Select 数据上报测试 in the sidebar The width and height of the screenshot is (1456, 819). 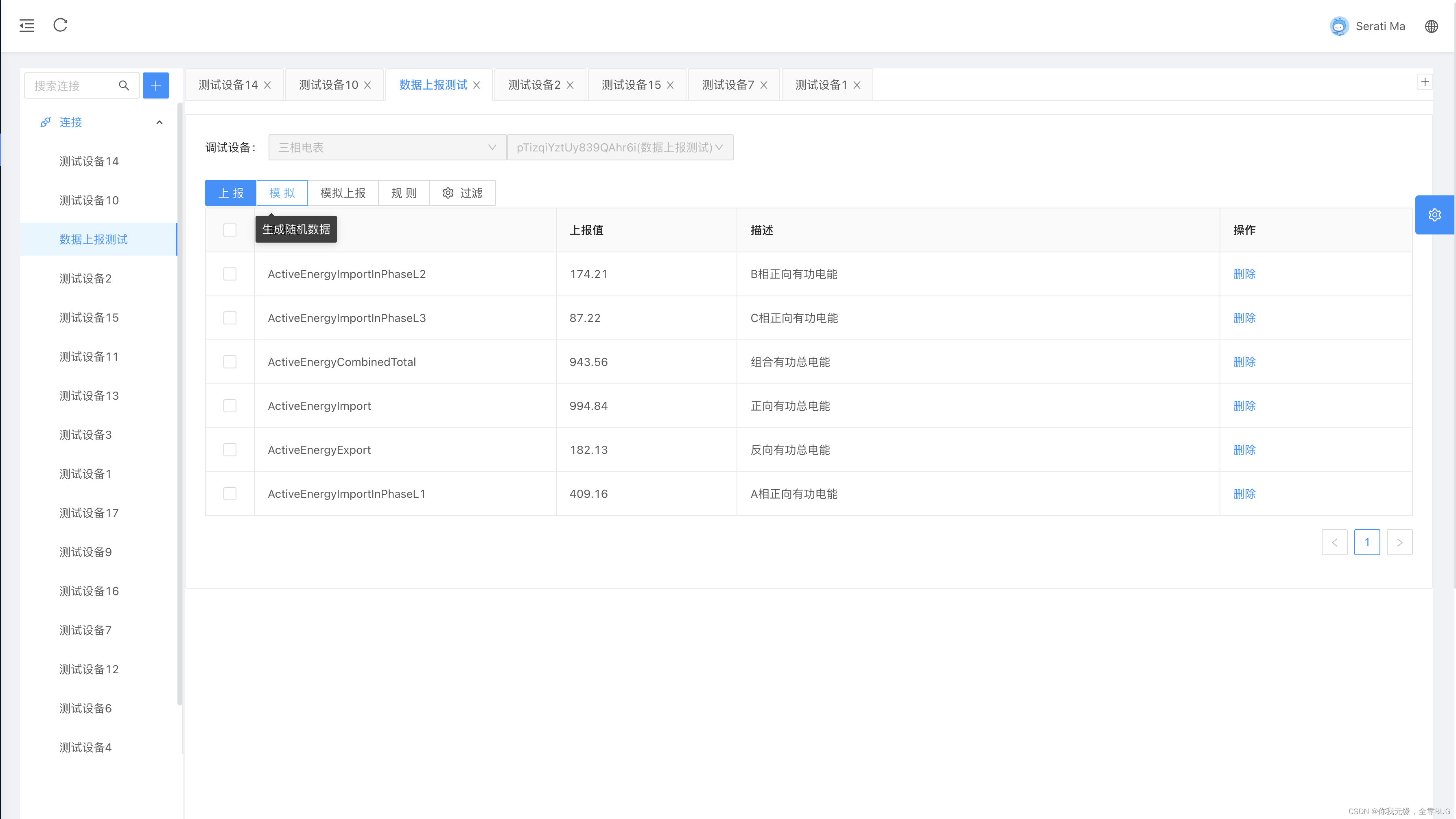(98, 239)
